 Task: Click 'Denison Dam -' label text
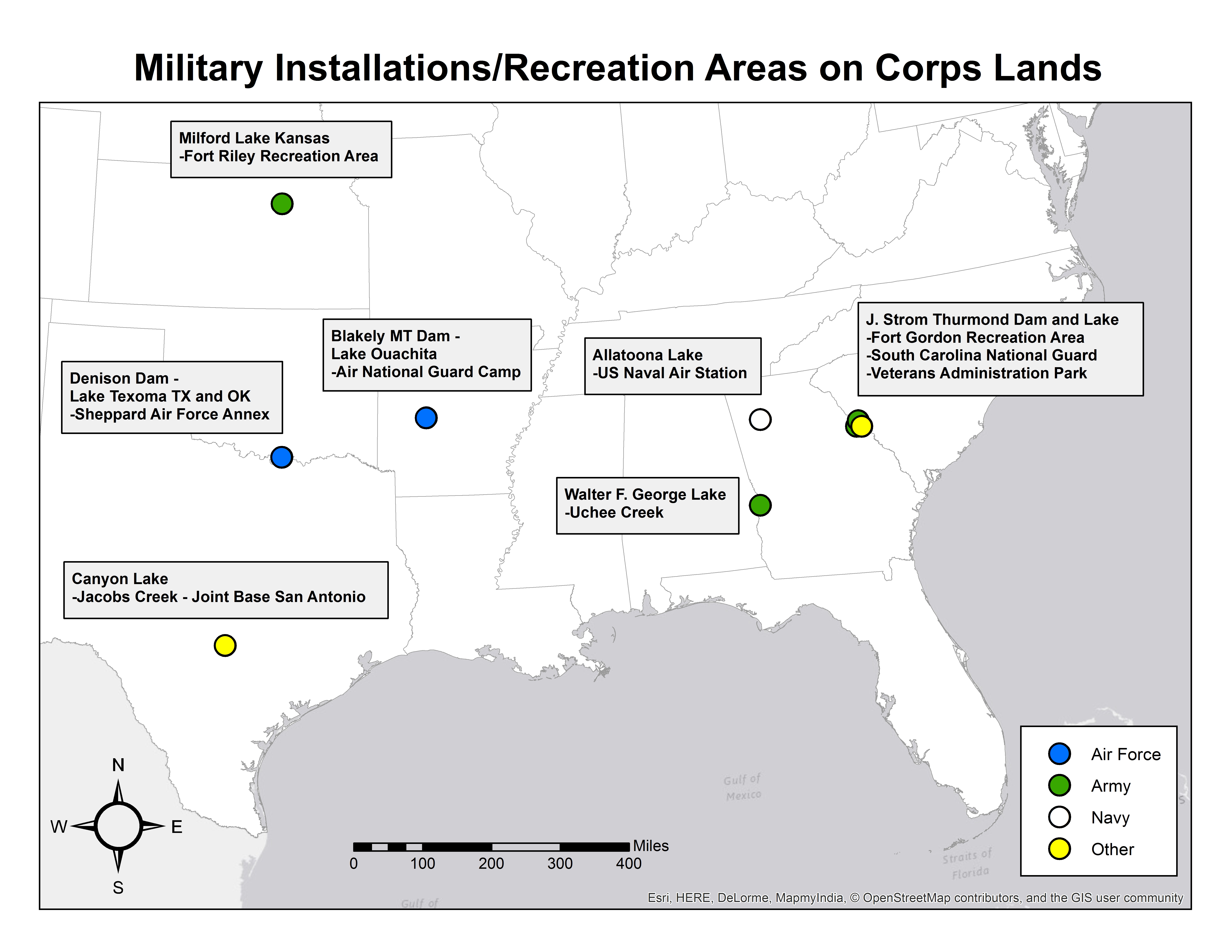[x=124, y=378]
